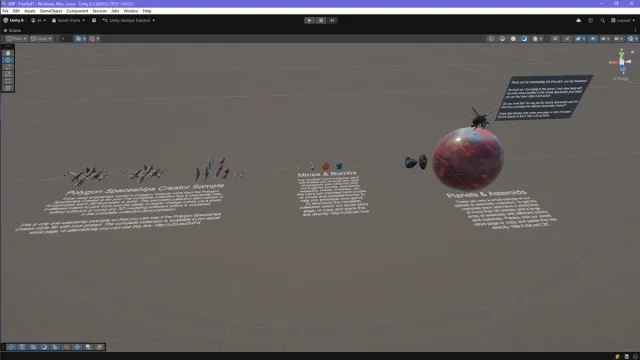
Task: Open the Asset Store dropdown
Action: point(68,20)
